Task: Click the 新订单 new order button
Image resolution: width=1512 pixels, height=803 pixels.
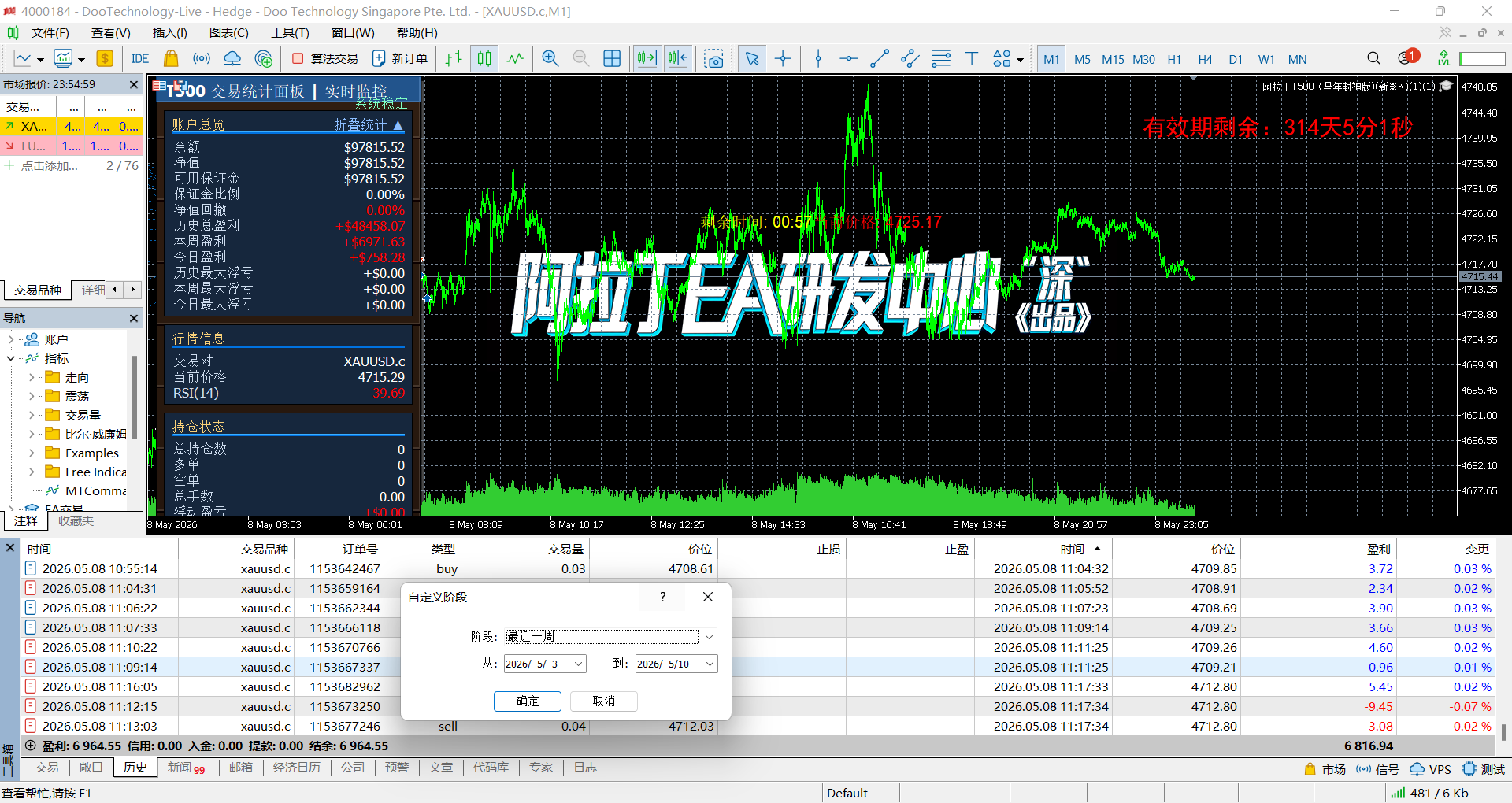Action: pos(400,59)
